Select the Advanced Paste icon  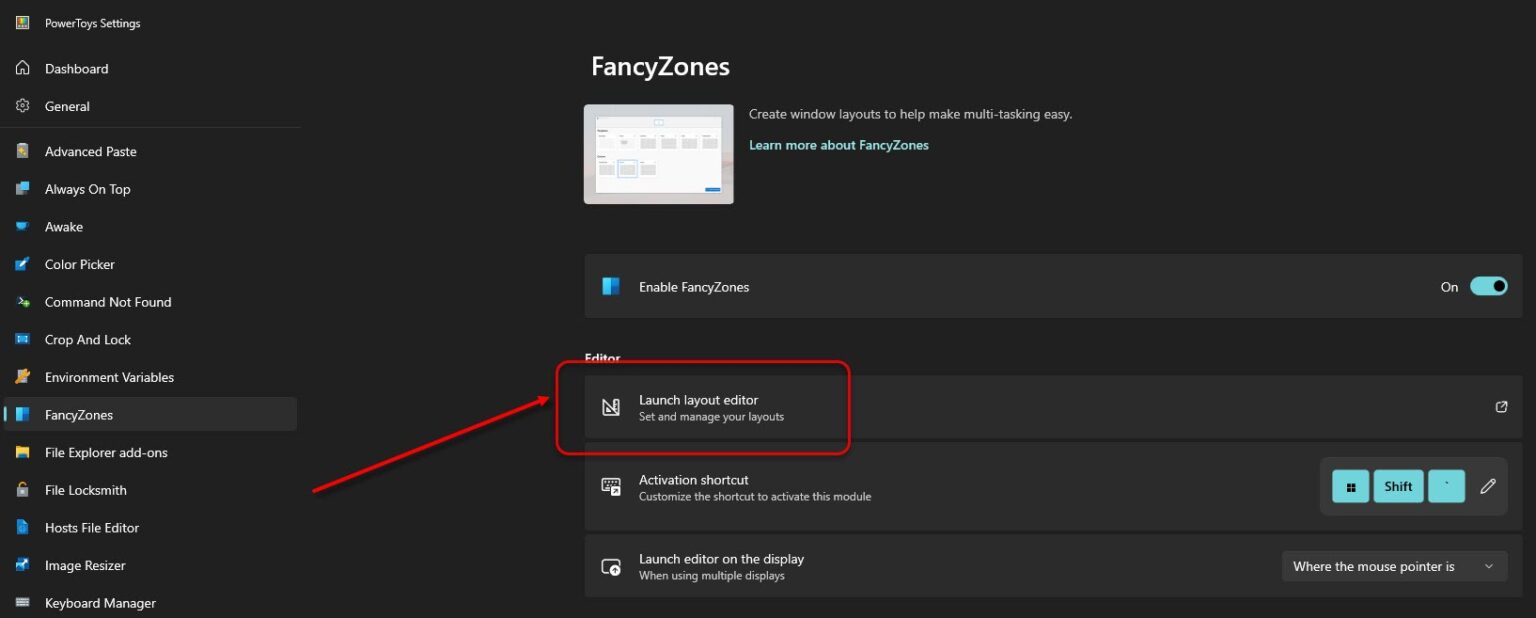coord(22,151)
